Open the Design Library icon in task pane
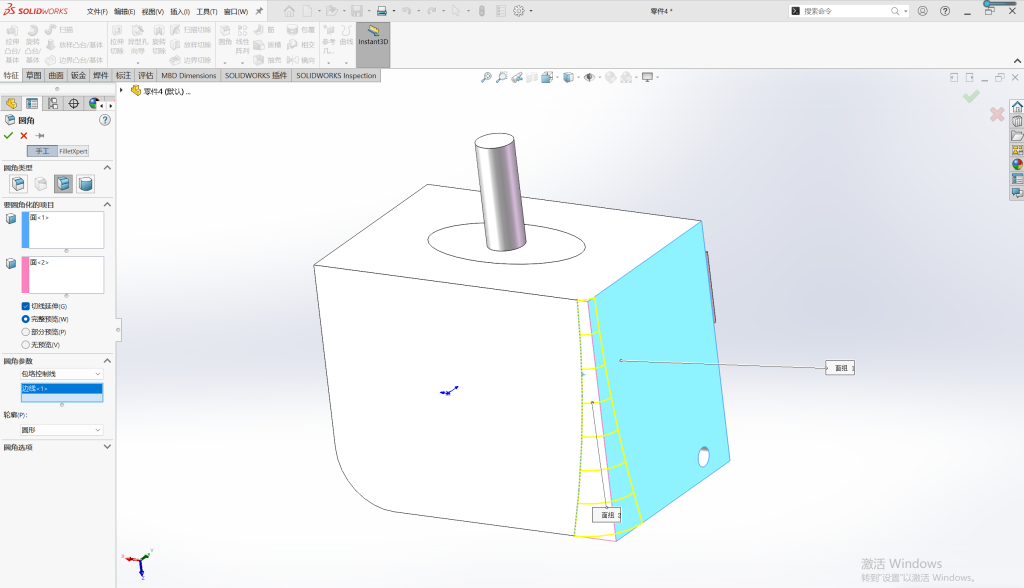 tap(1017, 121)
